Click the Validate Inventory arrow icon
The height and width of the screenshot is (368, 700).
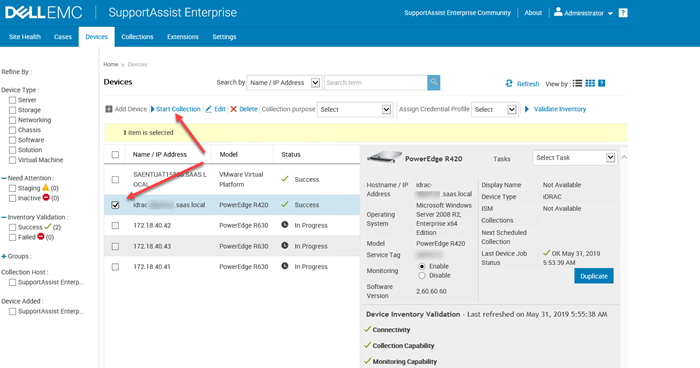point(527,109)
